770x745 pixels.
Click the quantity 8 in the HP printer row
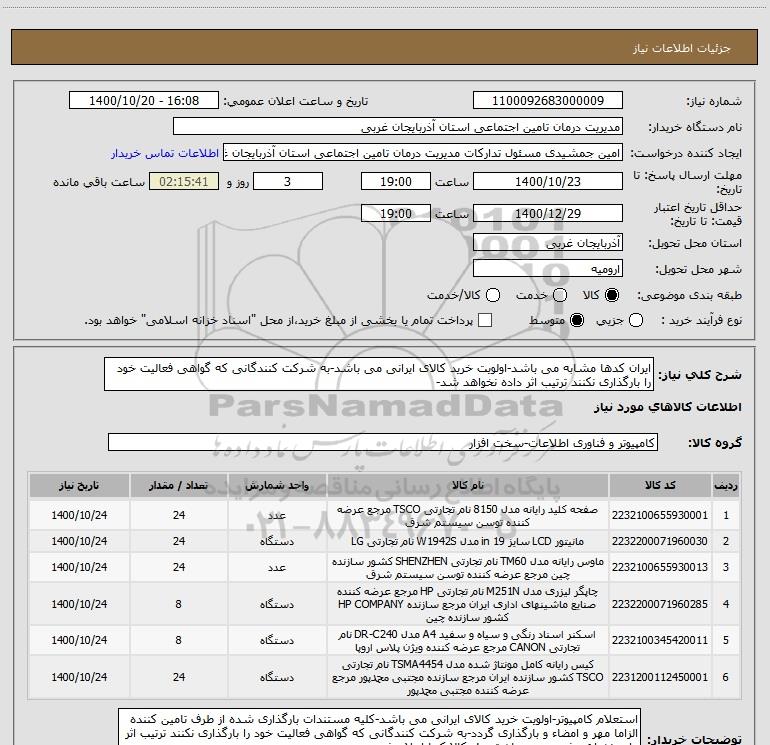click(x=179, y=604)
